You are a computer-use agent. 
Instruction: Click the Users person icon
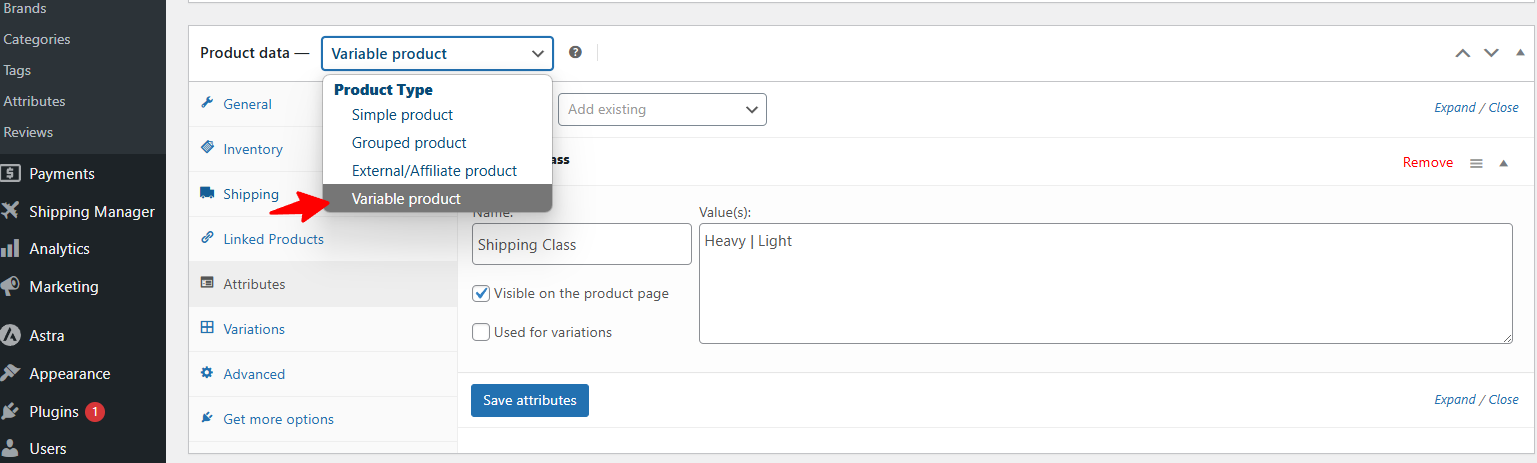10,448
